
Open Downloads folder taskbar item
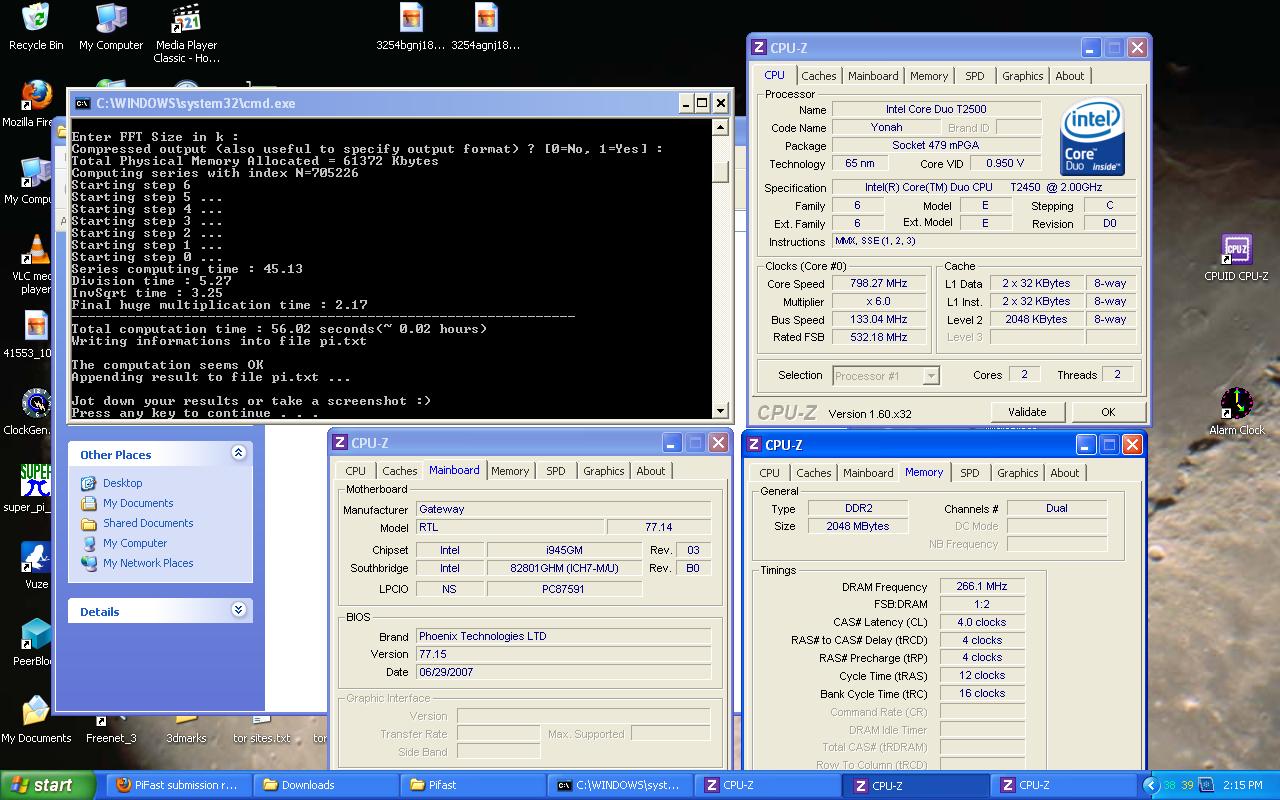(326, 785)
